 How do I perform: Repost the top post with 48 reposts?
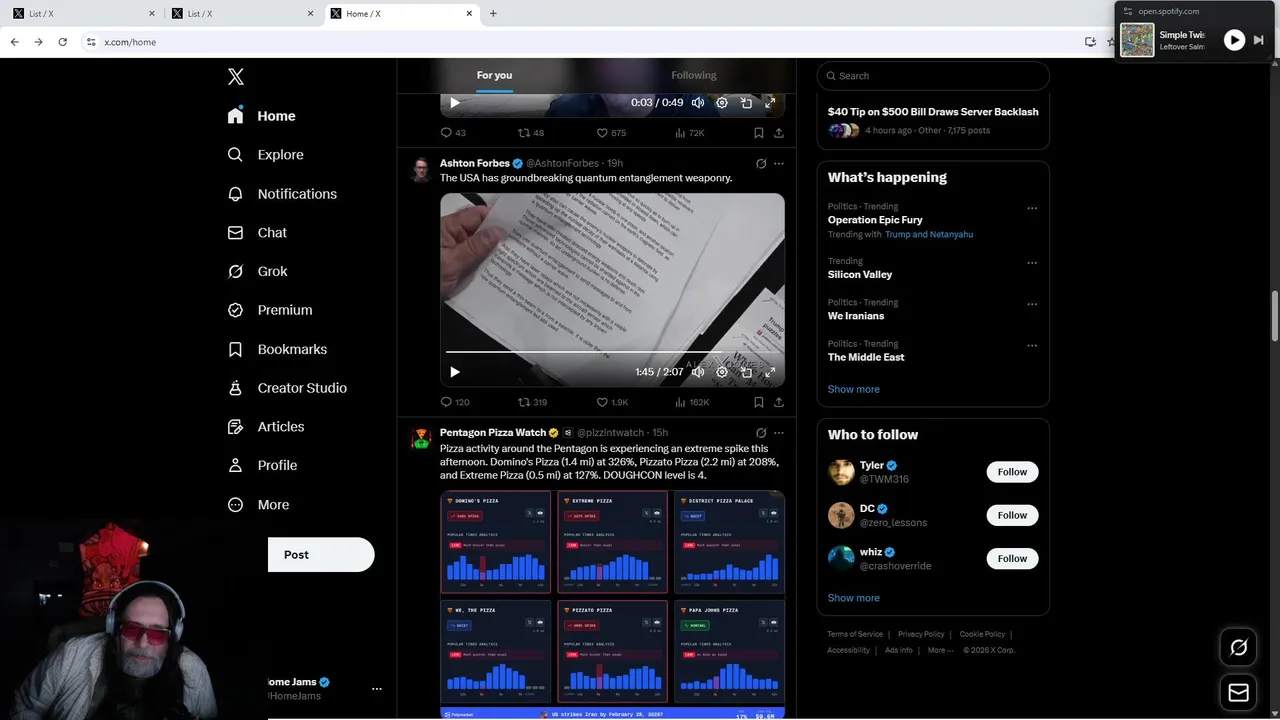pos(531,133)
